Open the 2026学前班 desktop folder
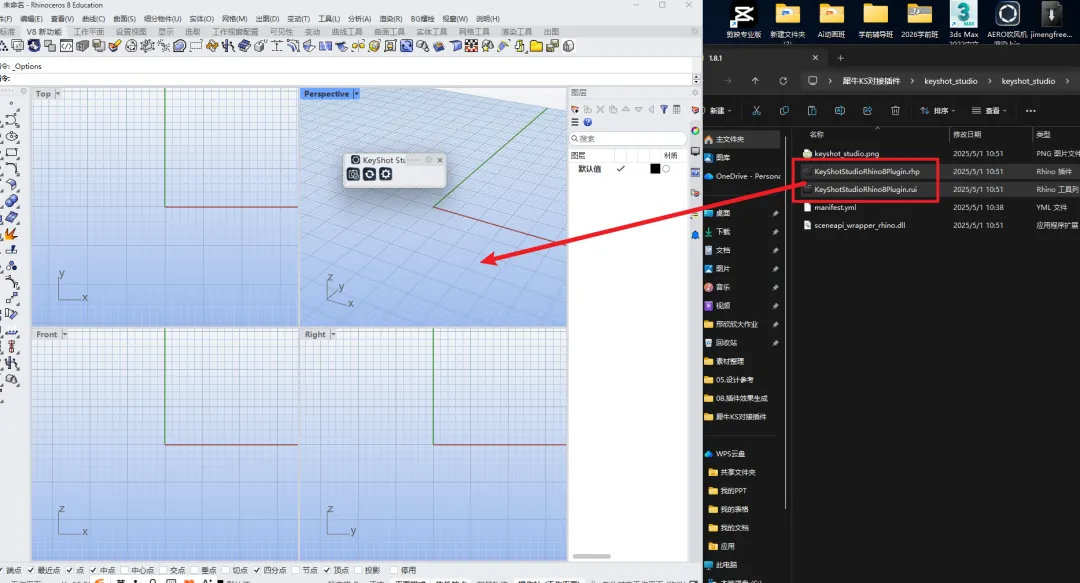 click(x=920, y=20)
